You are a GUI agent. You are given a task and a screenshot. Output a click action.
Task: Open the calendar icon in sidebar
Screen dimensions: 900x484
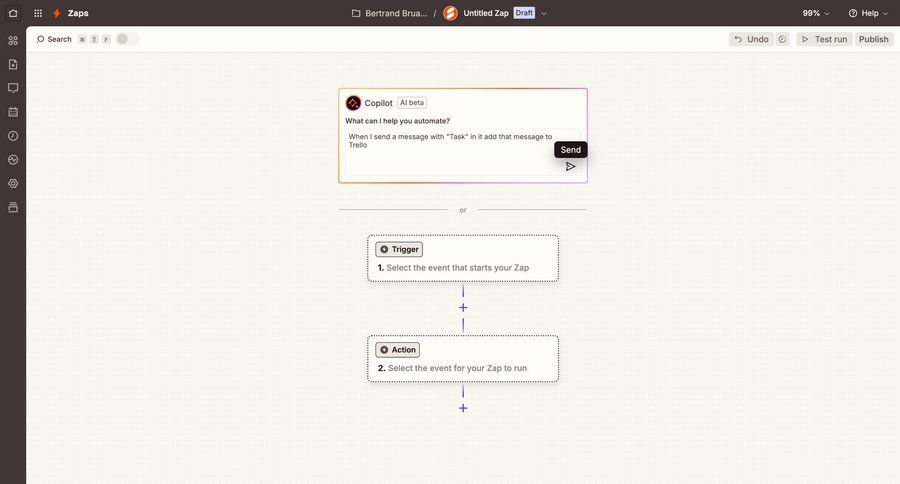click(13, 112)
